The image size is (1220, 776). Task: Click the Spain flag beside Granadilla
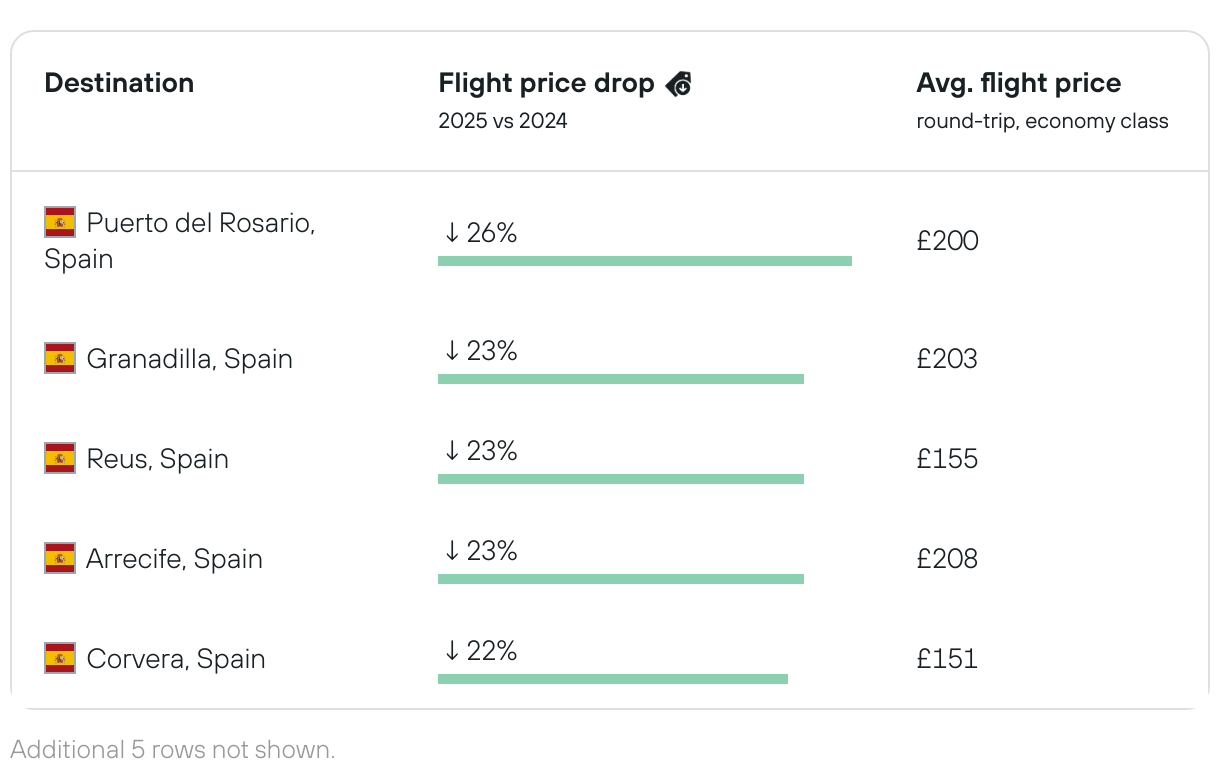[60, 358]
